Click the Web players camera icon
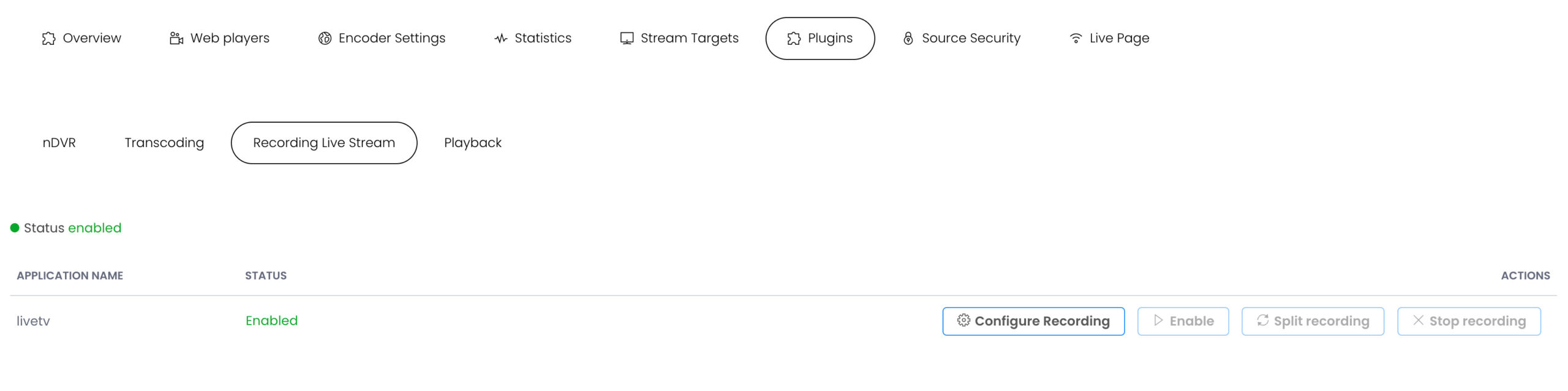Viewport: 1568px width, 391px height. coord(176,39)
